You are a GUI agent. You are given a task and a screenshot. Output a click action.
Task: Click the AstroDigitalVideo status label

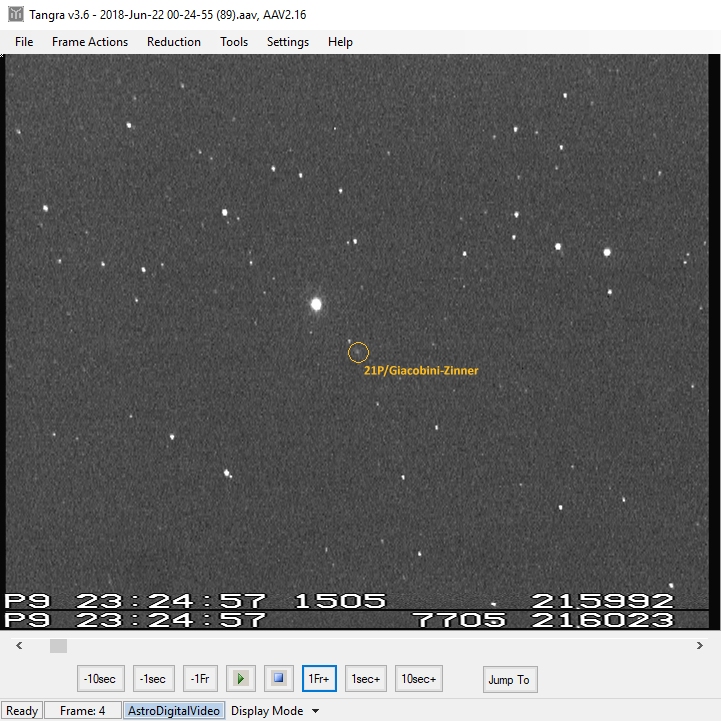[174, 711]
